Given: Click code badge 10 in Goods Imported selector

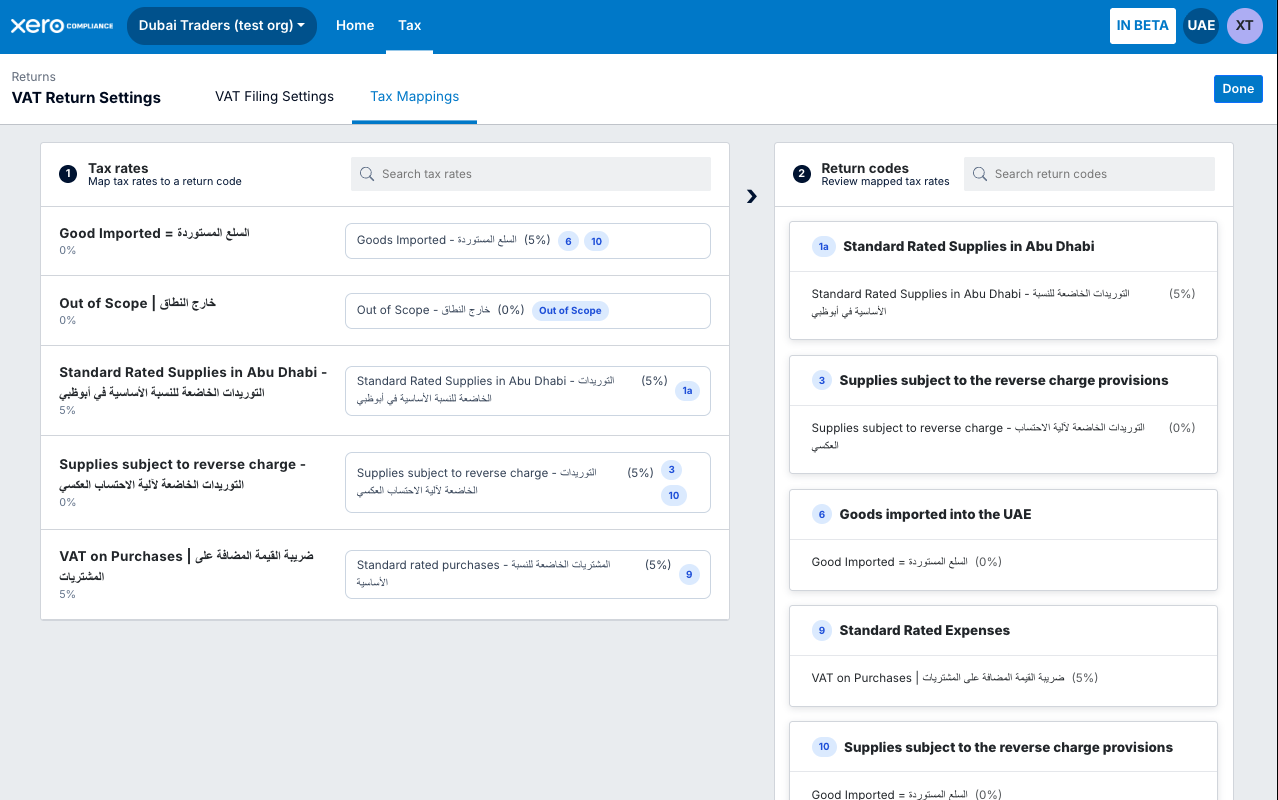Looking at the screenshot, I should [596, 241].
